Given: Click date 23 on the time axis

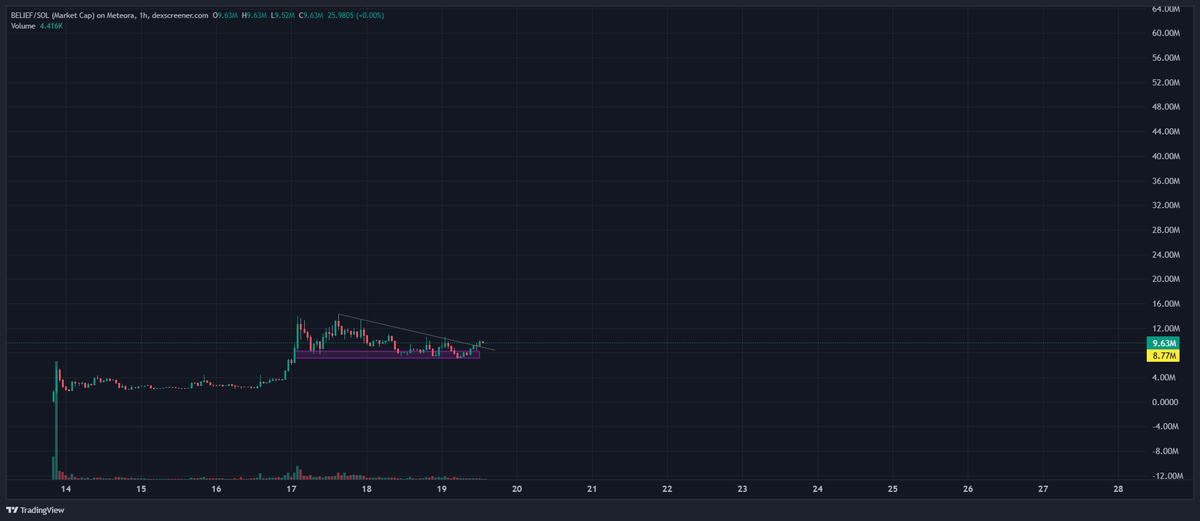Looking at the screenshot, I should tap(742, 490).
